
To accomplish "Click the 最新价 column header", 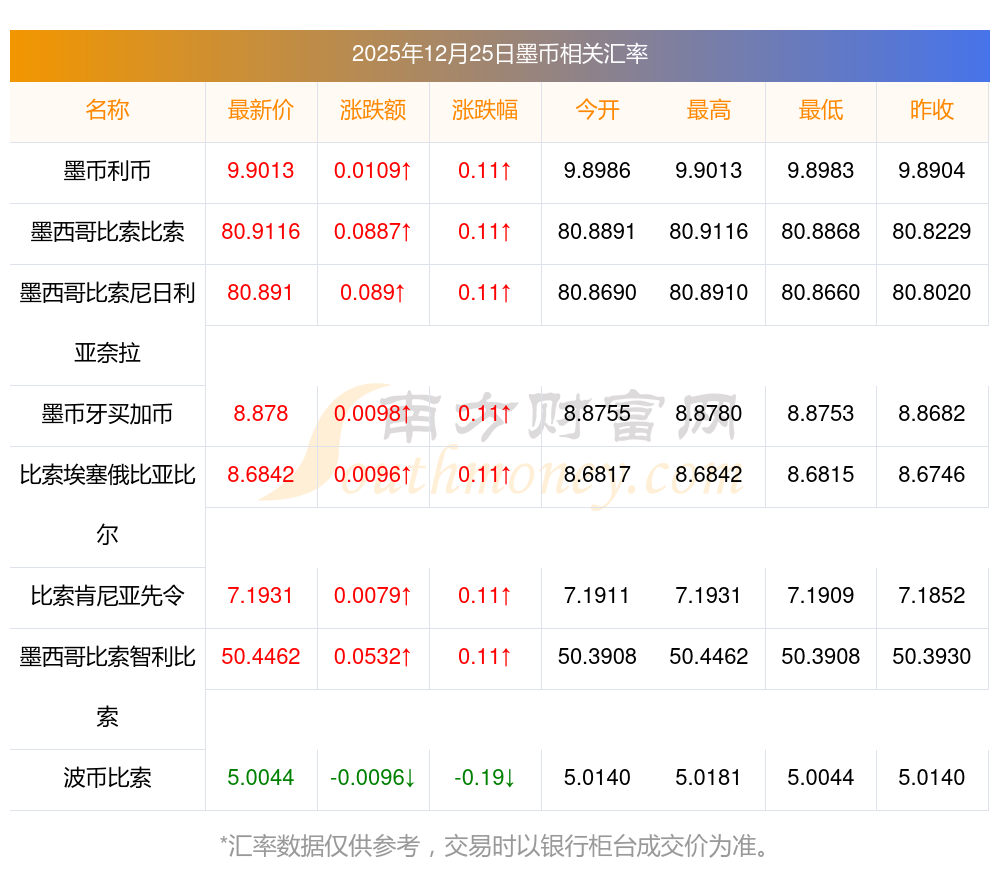I will [261, 110].
